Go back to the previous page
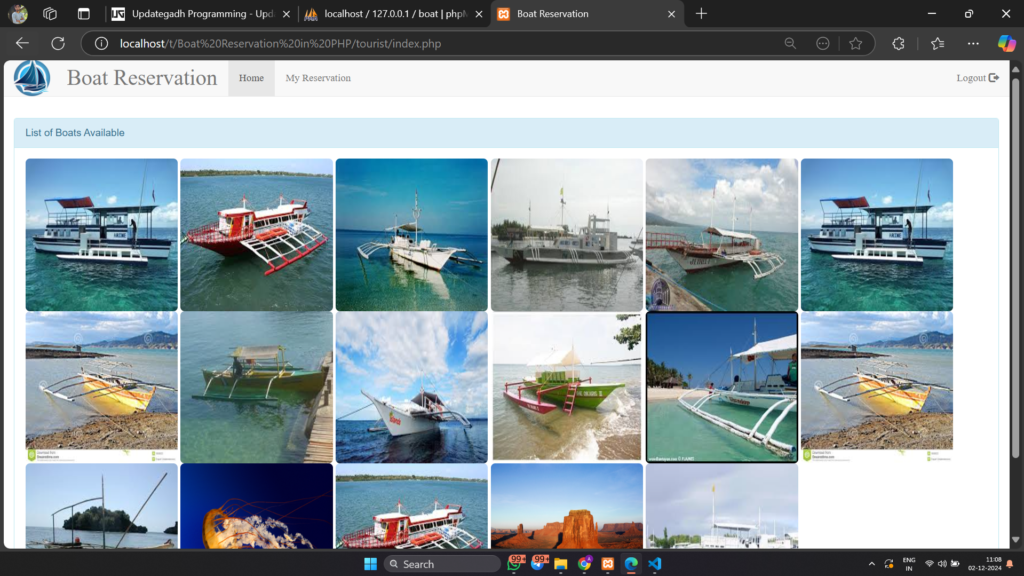1024x576 pixels. pos(22,44)
